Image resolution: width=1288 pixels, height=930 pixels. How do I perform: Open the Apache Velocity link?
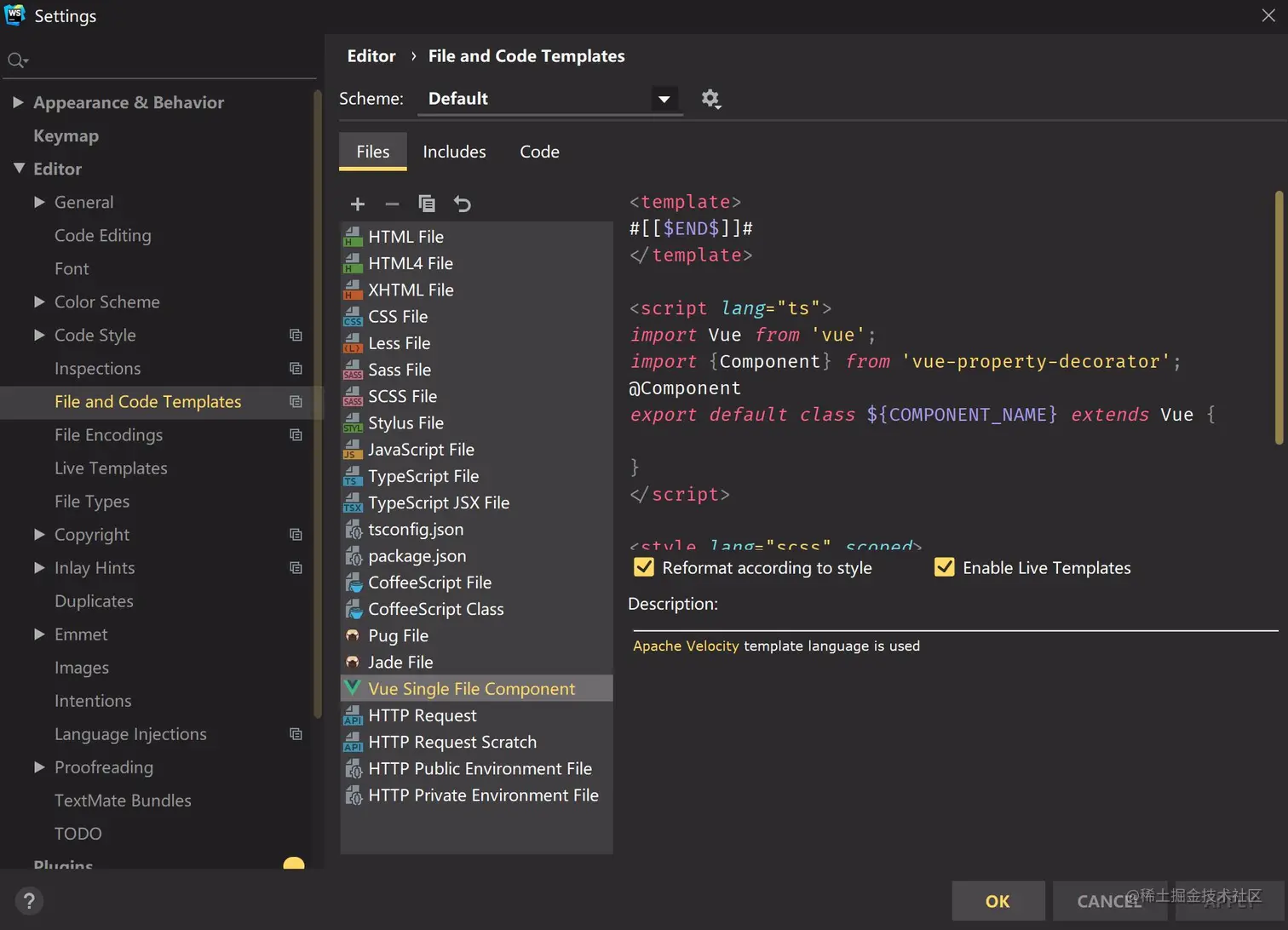tap(686, 646)
